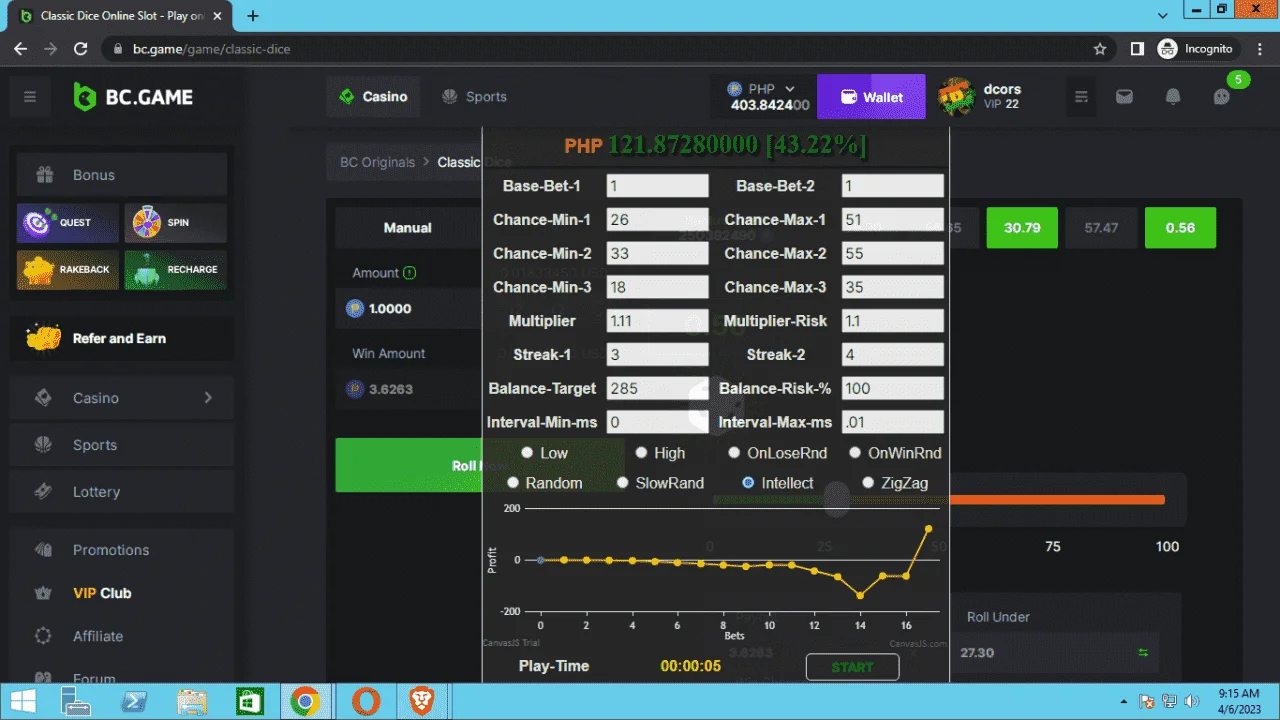Screen dimensions: 1280x720
Task: Switch to the Sports top tab
Action: 474,97
